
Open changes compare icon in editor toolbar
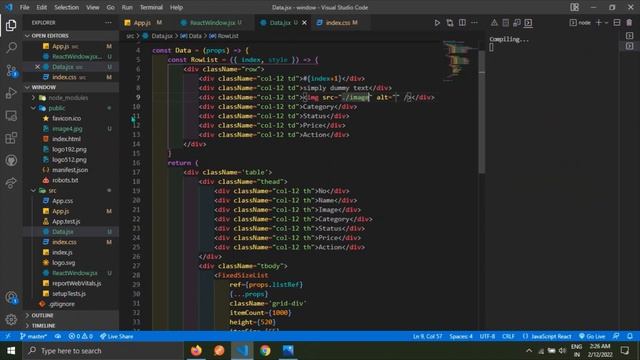[449, 23]
